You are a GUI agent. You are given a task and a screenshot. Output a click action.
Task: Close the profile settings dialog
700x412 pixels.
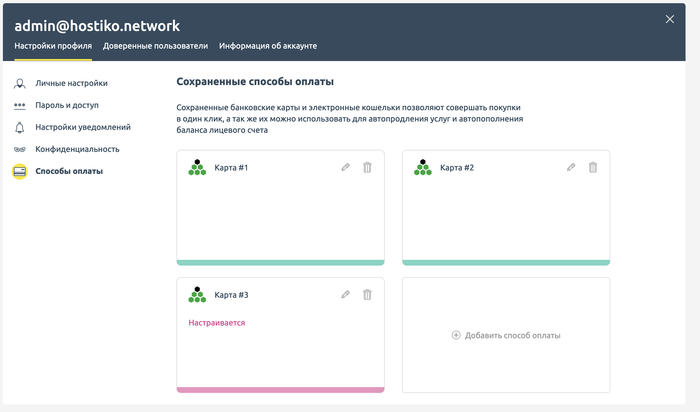pos(670,19)
